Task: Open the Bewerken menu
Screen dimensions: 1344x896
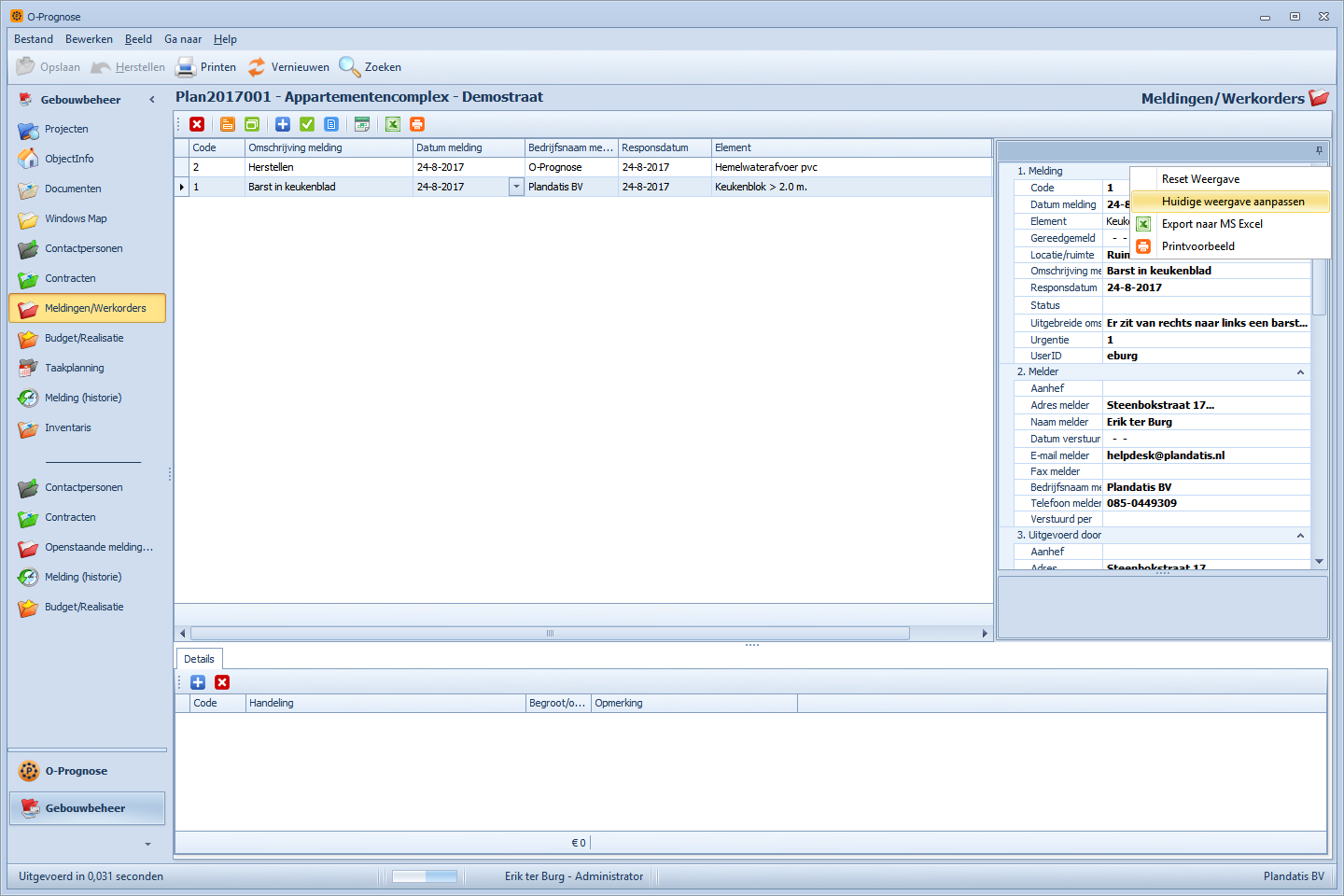Action: coord(89,39)
